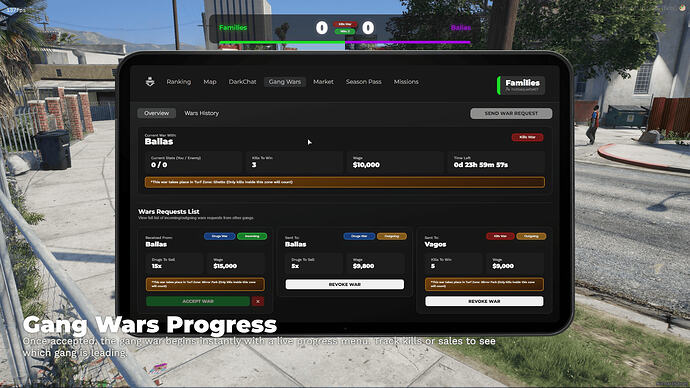690x388 pixels.
Task: Click the Families score circle in the scoreboard
Action: [x=322, y=28]
